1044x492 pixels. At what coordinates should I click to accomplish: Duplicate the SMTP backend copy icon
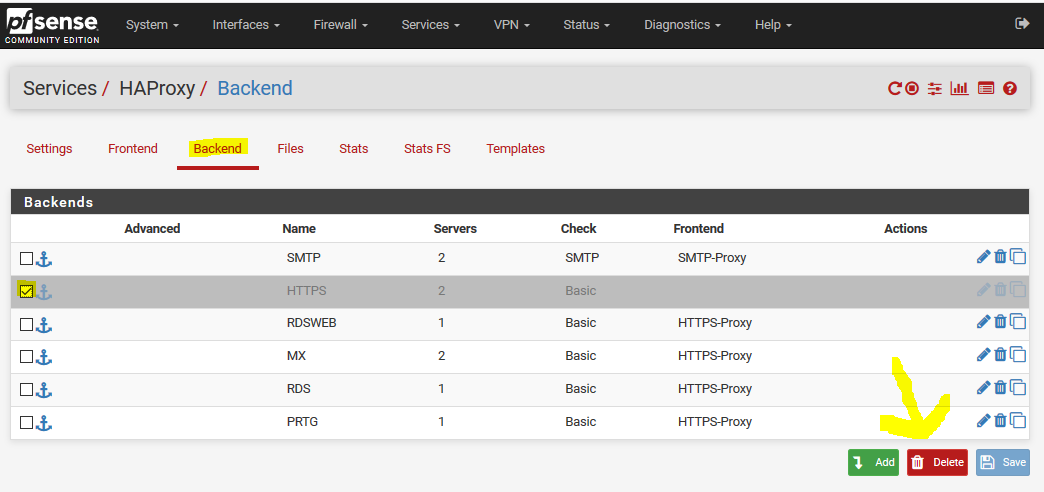pyautogui.click(x=1018, y=256)
